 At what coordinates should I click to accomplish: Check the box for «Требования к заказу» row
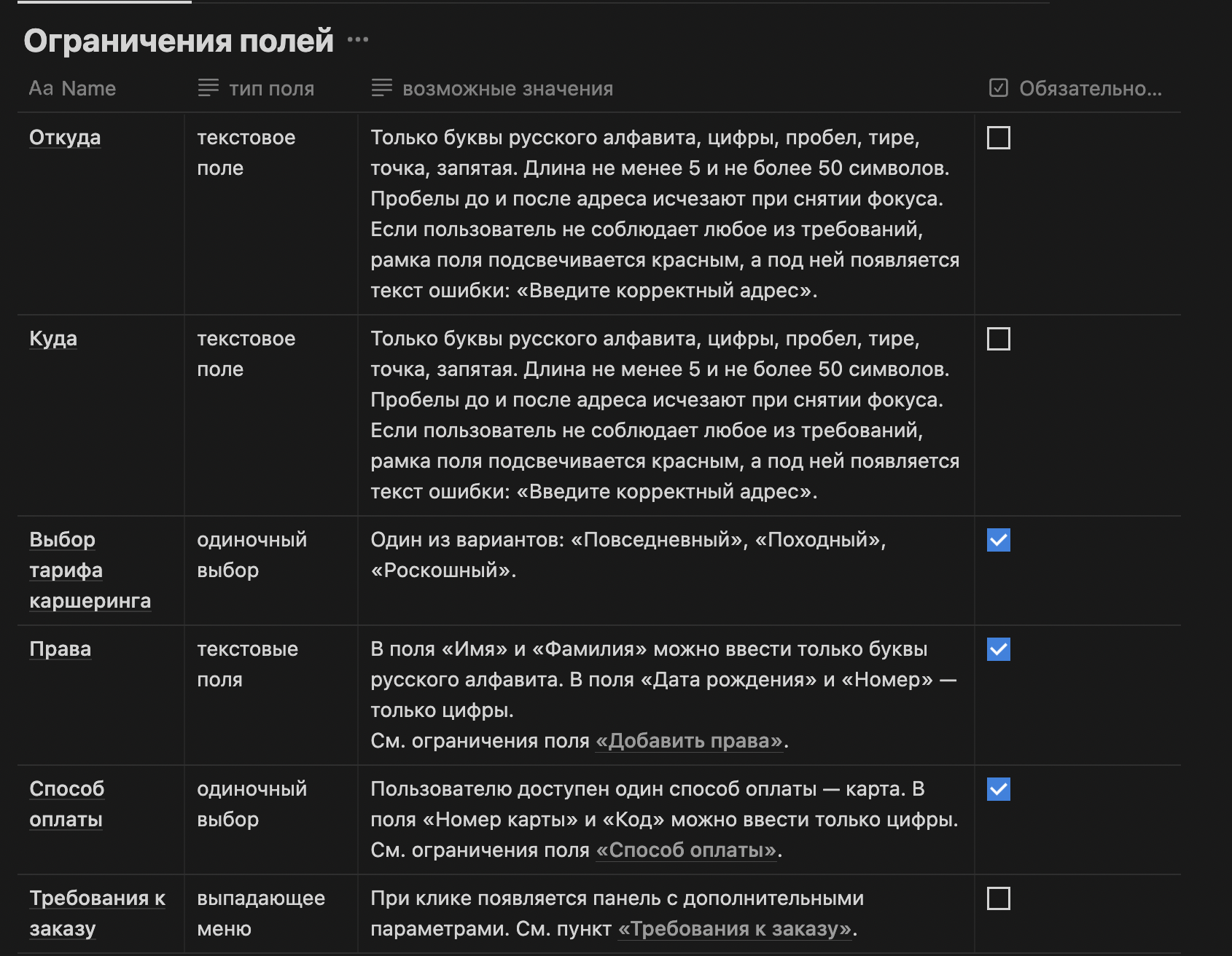pyautogui.click(x=998, y=899)
